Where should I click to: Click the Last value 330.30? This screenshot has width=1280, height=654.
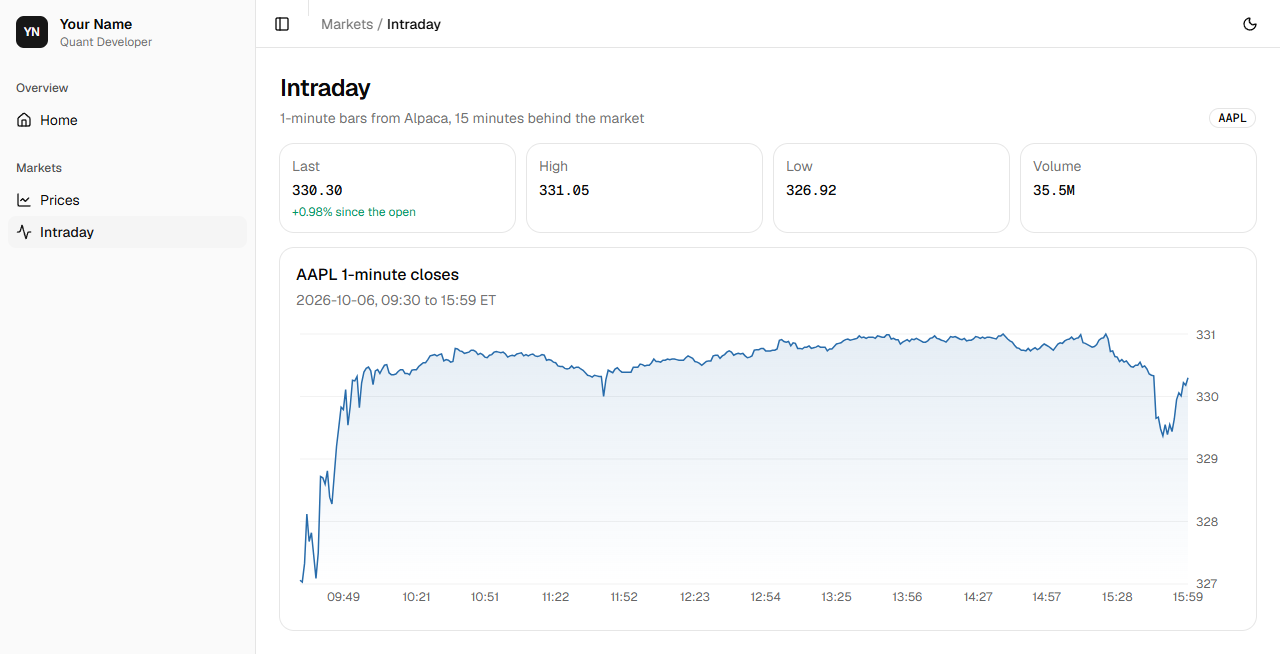pyautogui.click(x=317, y=190)
